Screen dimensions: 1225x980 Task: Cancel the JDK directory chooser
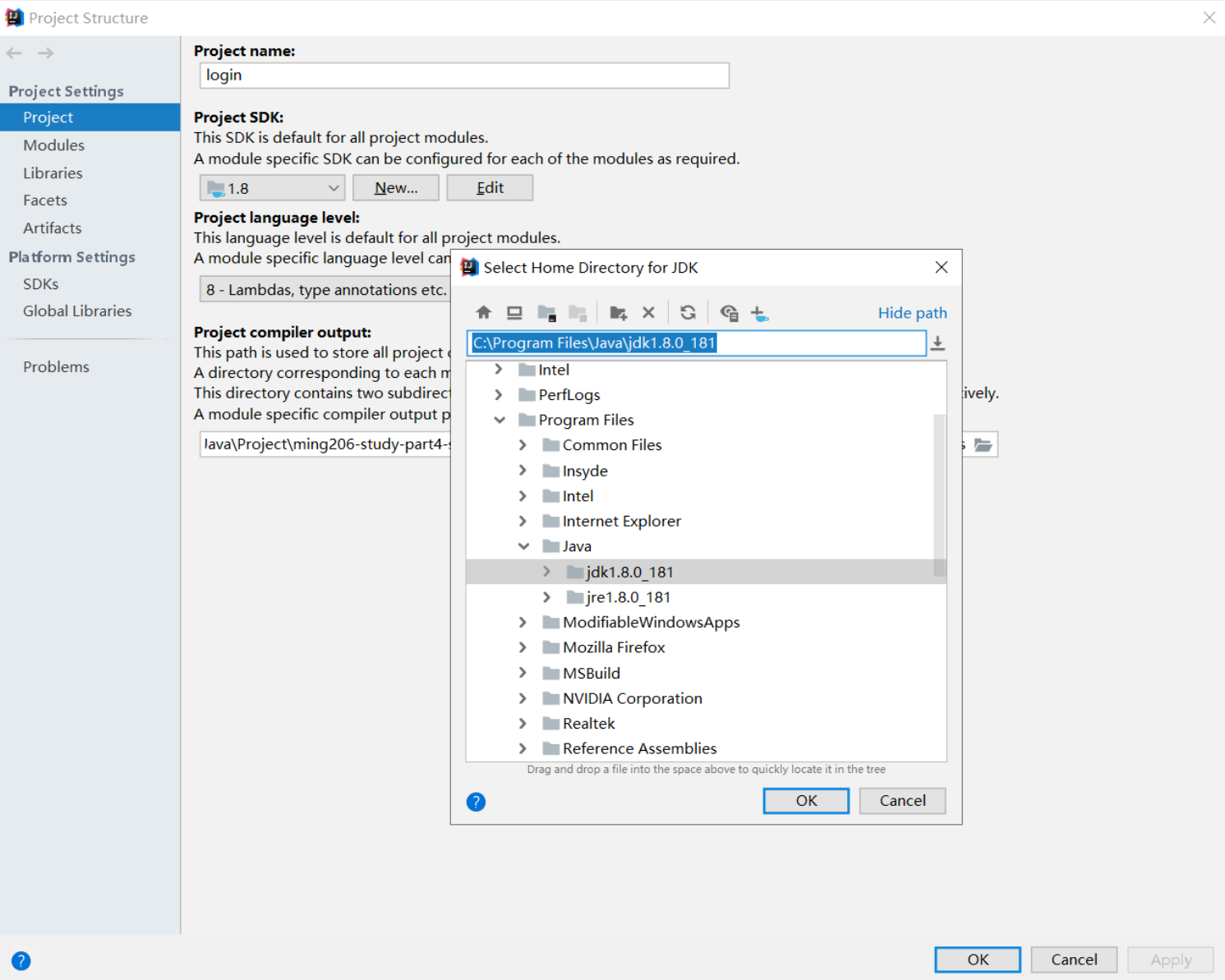click(902, 801)
